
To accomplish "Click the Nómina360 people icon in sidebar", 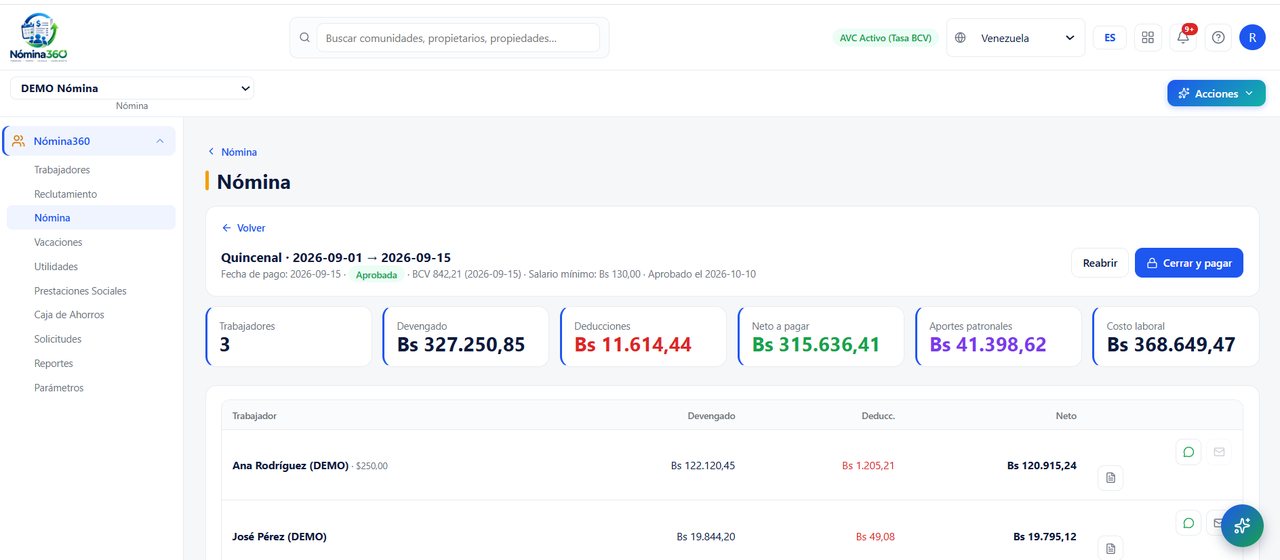I will pos(18,141).
